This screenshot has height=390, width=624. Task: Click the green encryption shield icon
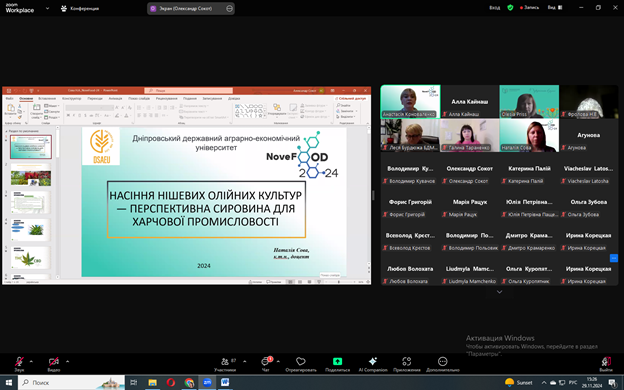coord(510,8)
